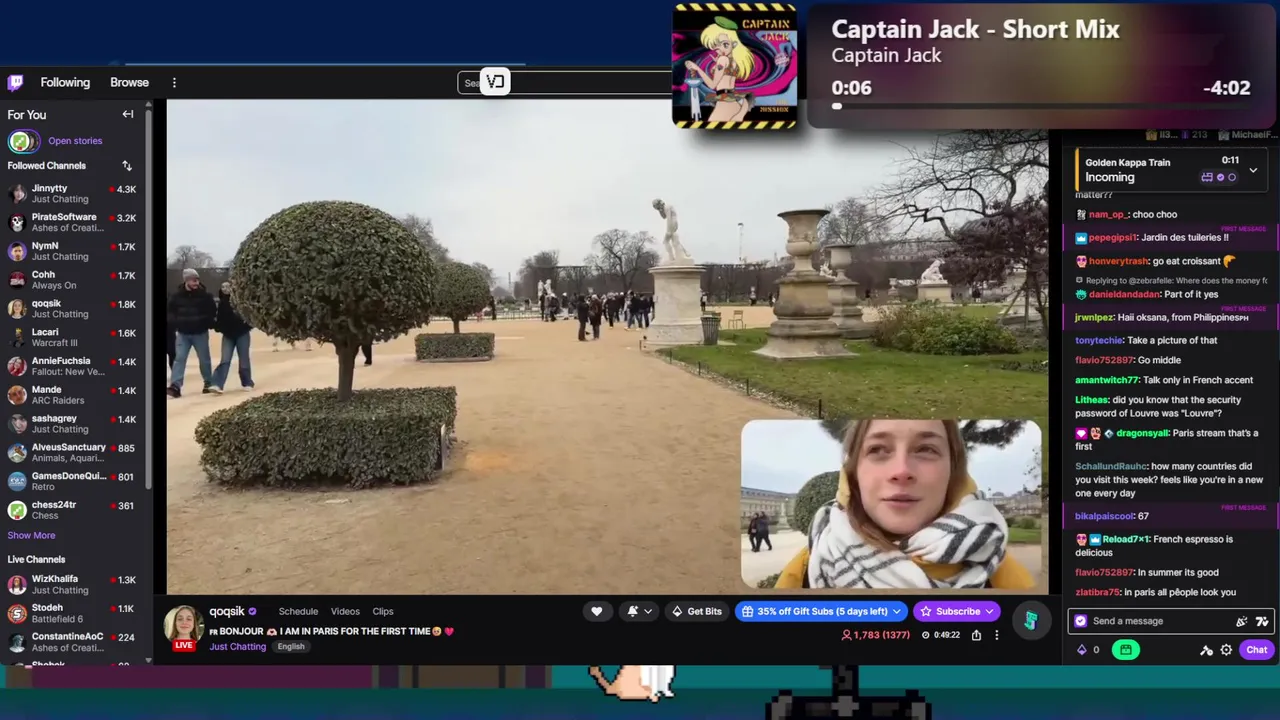Click Show More under followed channels
This screenshot has width=1280, height=720.
click(31, 536)
